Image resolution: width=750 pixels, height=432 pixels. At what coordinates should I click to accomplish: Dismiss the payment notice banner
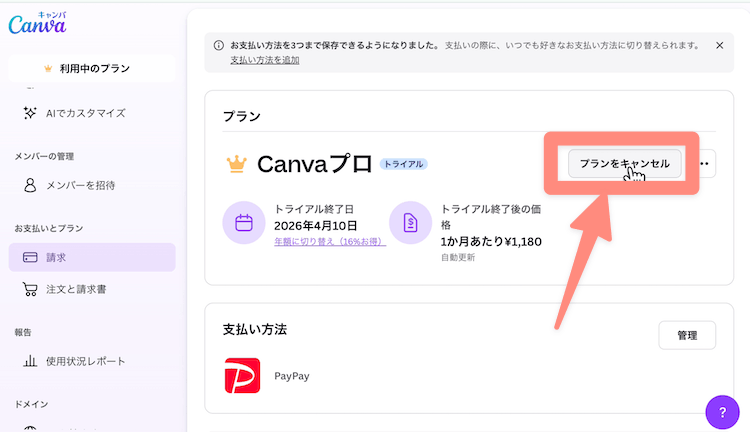pos(719,45)
